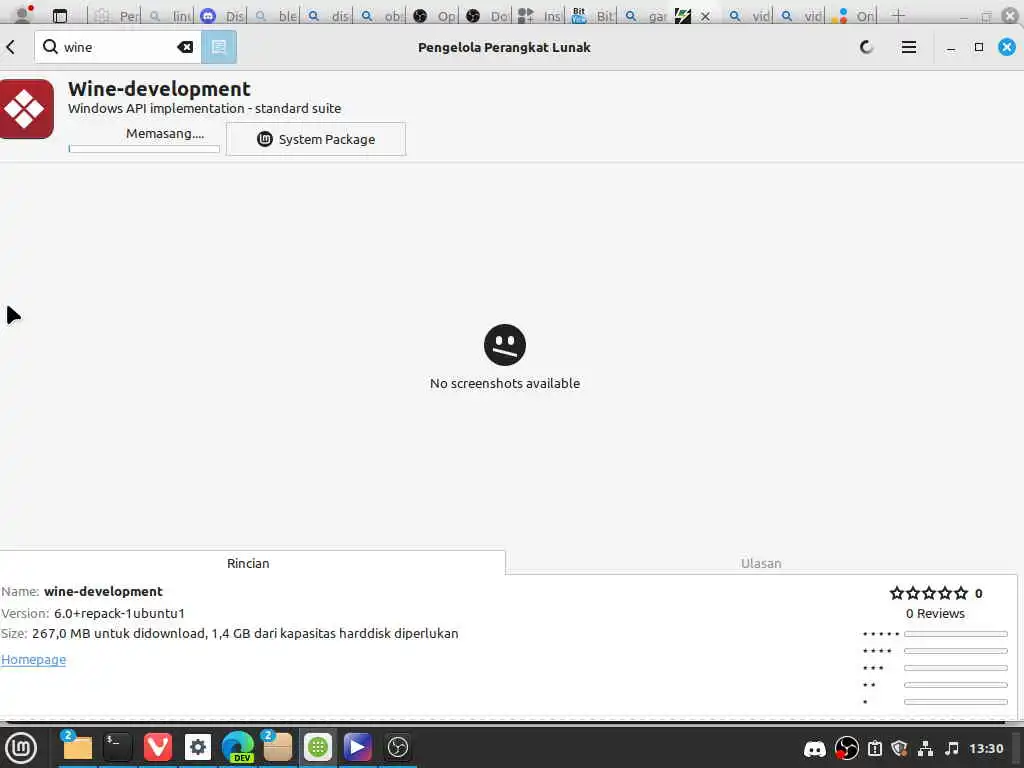
Task: Click the 13:30 clock
Action: click(x=986, y=748)
